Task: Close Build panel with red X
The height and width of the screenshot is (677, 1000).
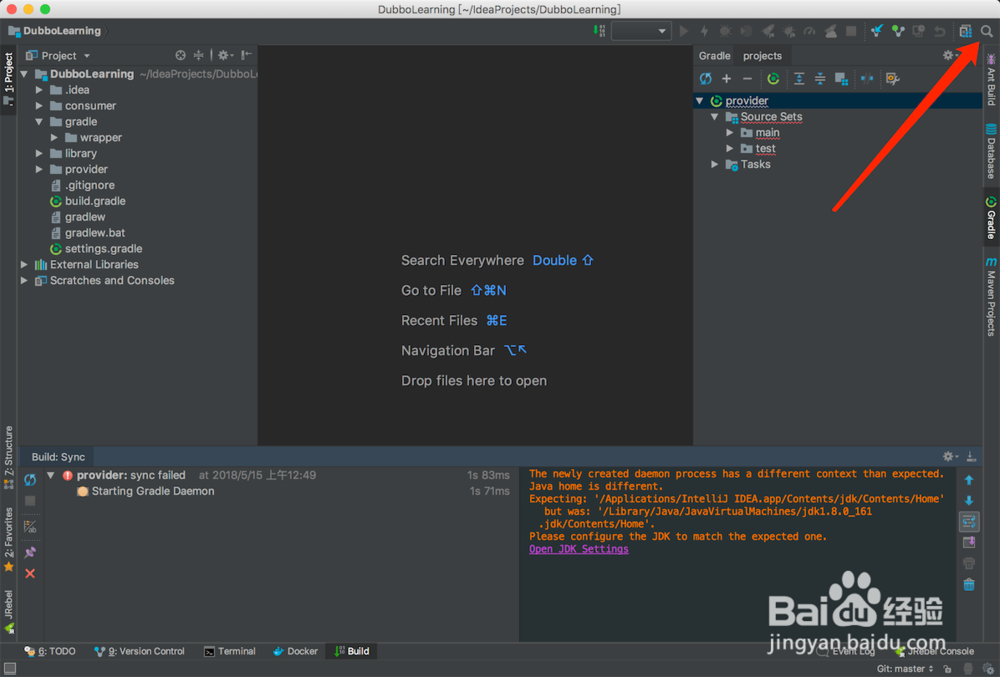Action: (30, 574)
